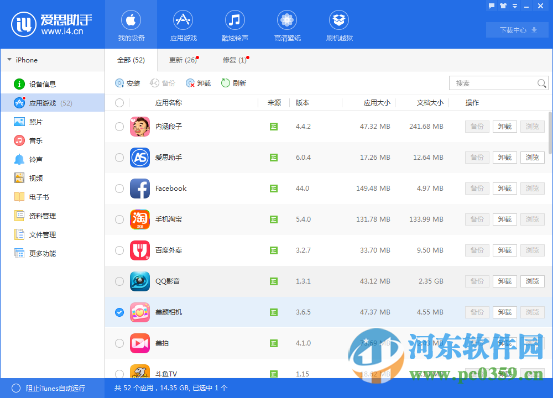Open the title bar dropdown menu icon
553x399 pixels.
point(515,6)
